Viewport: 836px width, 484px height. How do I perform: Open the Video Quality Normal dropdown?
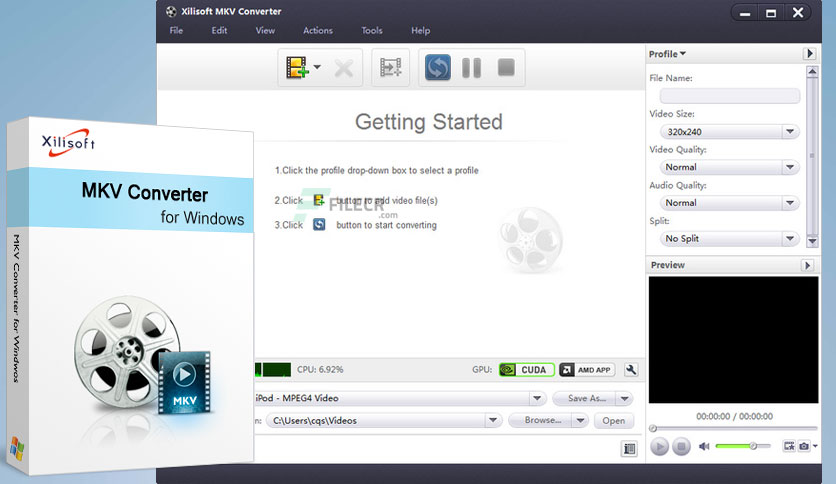730,167
